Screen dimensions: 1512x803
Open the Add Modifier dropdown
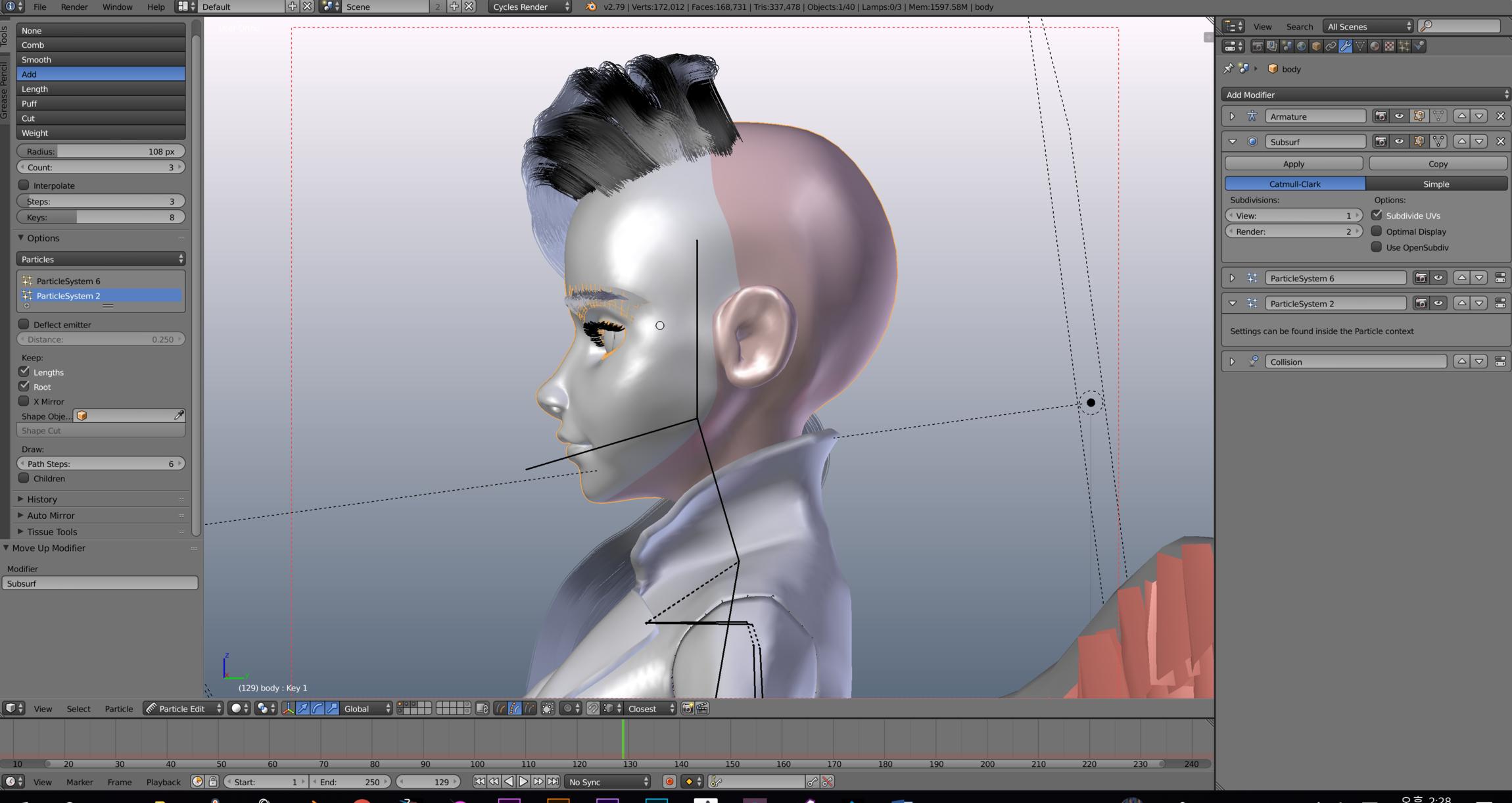[x=1366, y=95]
